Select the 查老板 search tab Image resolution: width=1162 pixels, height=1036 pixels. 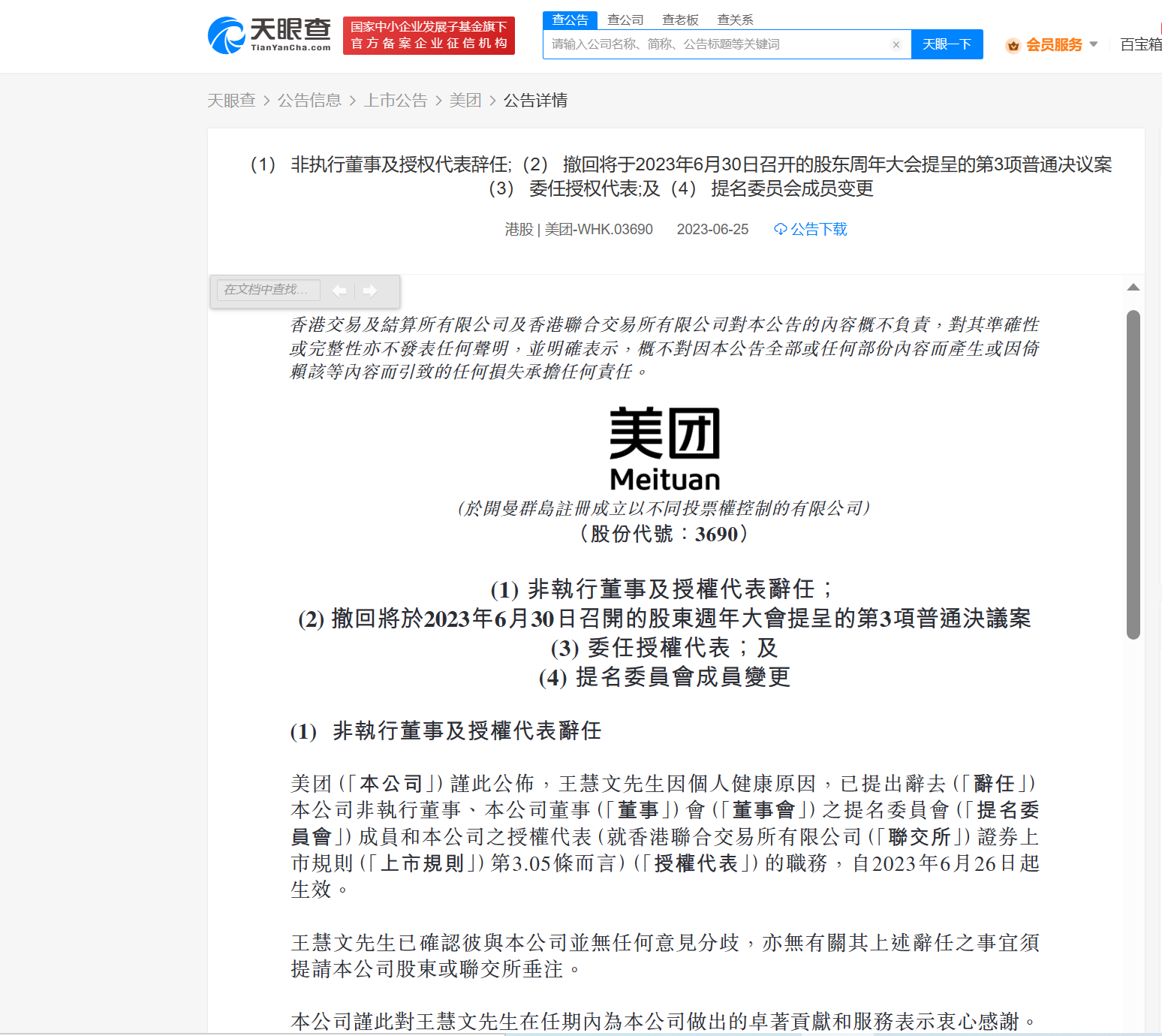(680, 20)
